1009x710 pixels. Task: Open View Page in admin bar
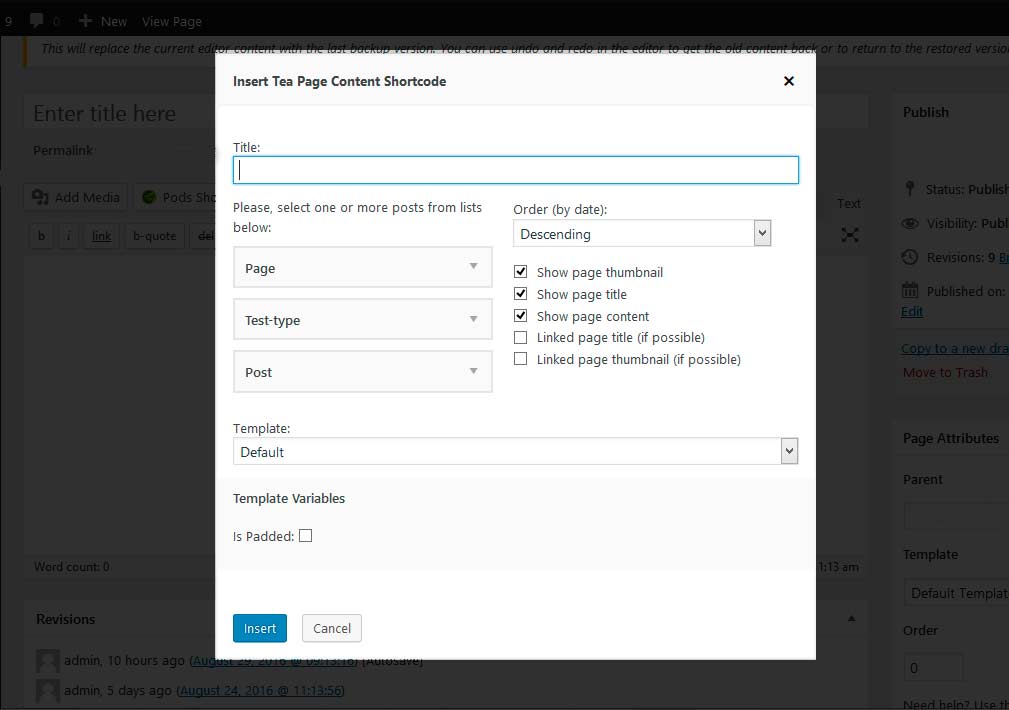pyautogui.click(x=172, y=21)
